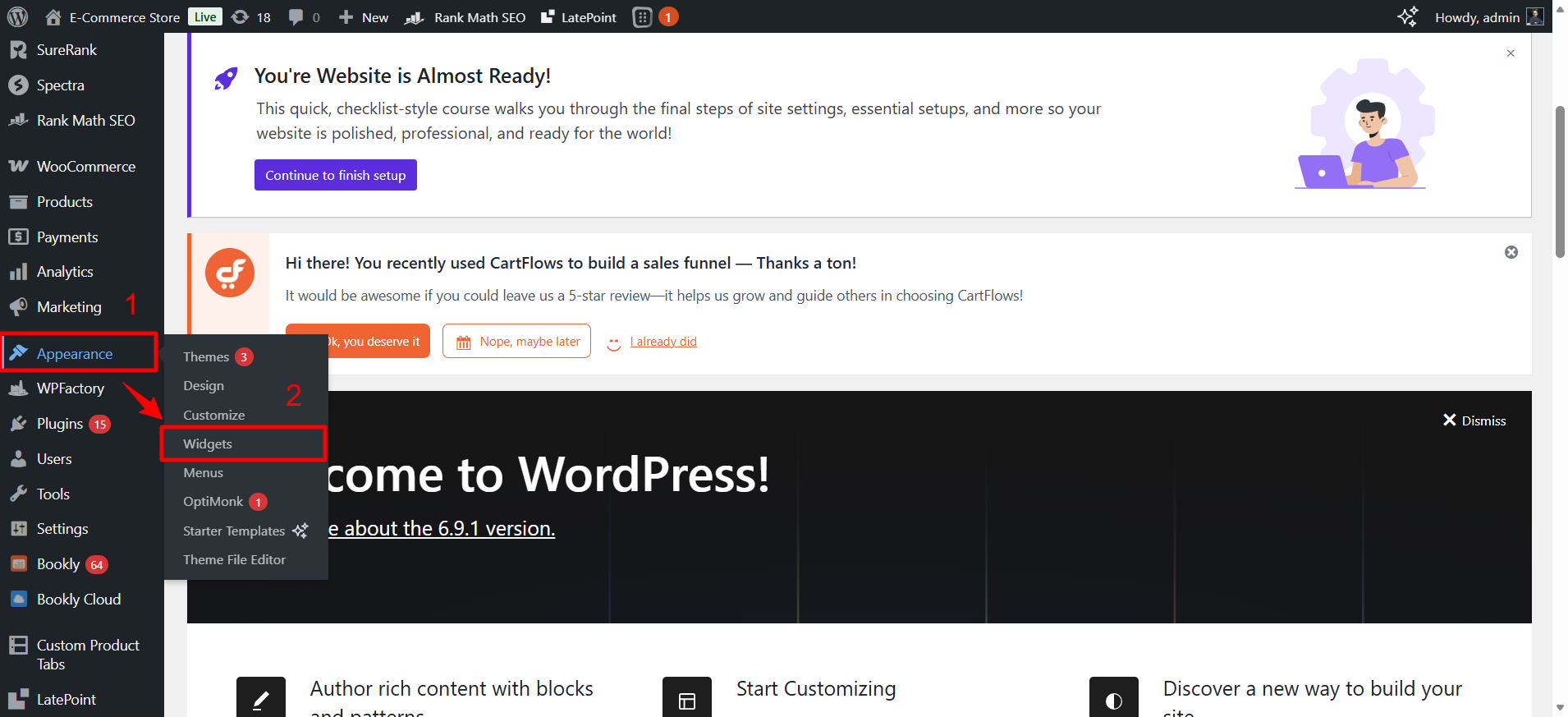Click the pencil edit icon tile
The height and width of the screenshot is (717, 1568).
pos(261,697)
